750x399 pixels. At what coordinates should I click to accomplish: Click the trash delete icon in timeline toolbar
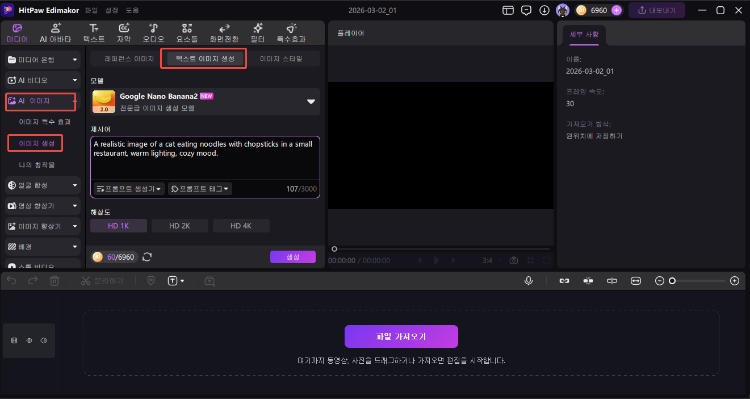[x=55, y=281]
